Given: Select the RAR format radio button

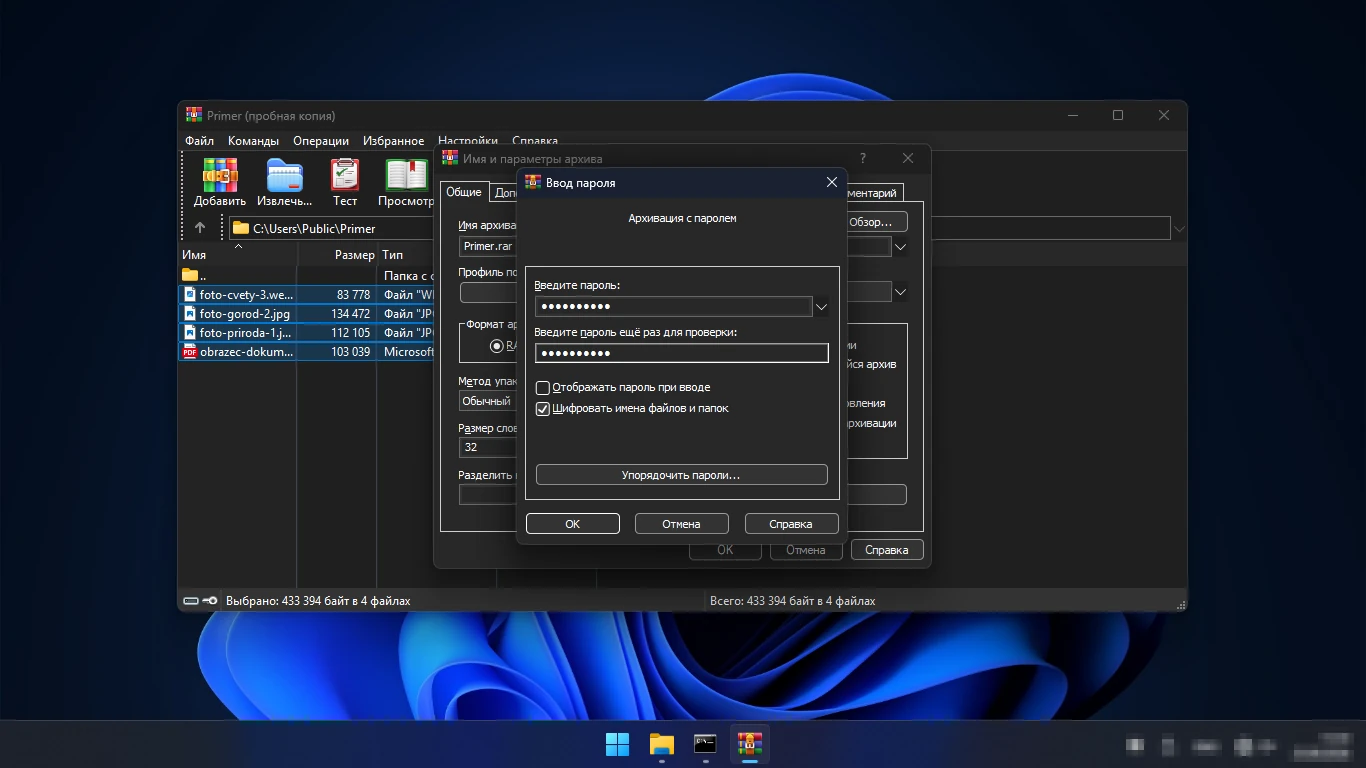Looking at the screenshot, I should click(x=497, y=345).
